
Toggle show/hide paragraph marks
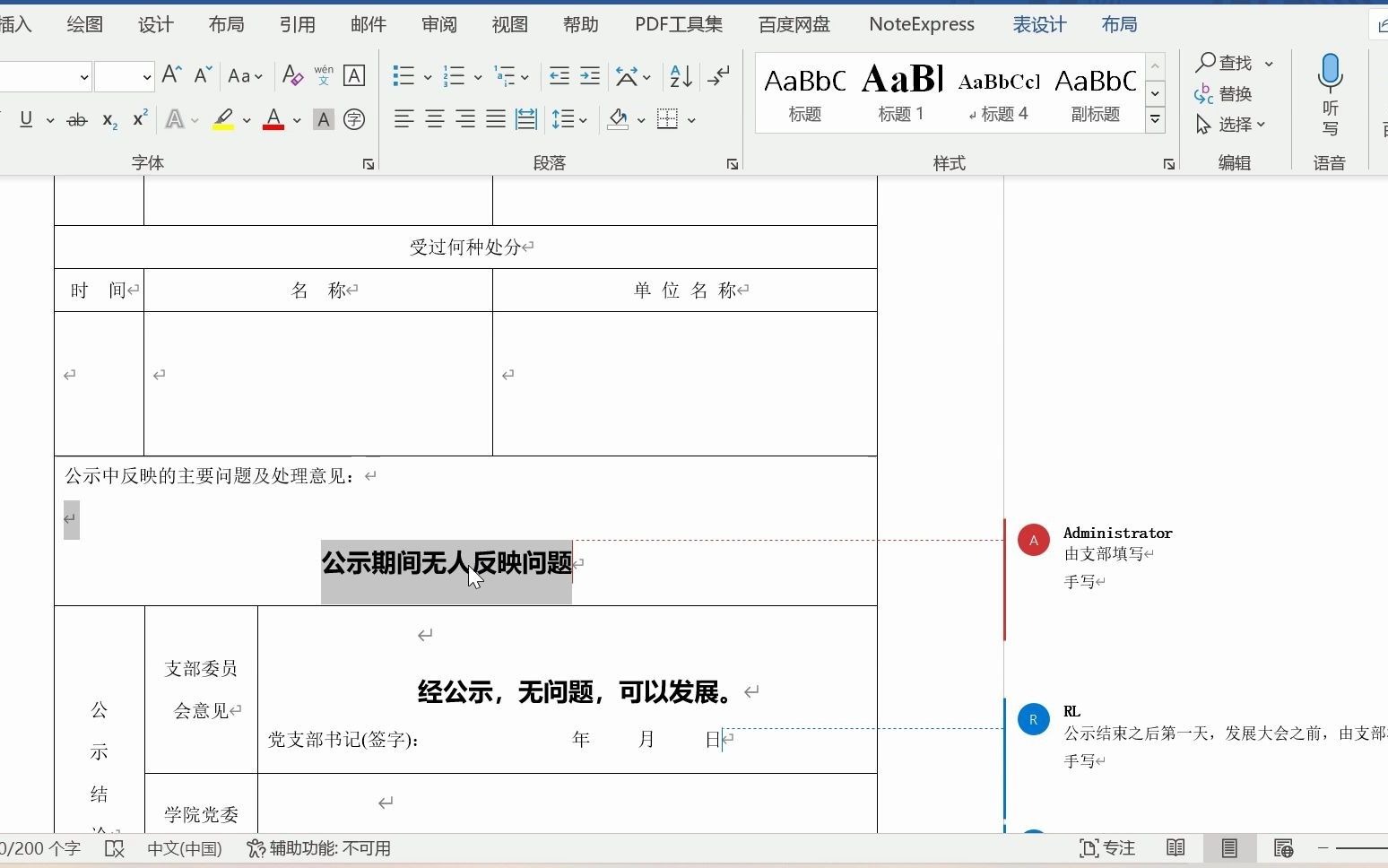[718, 76]
